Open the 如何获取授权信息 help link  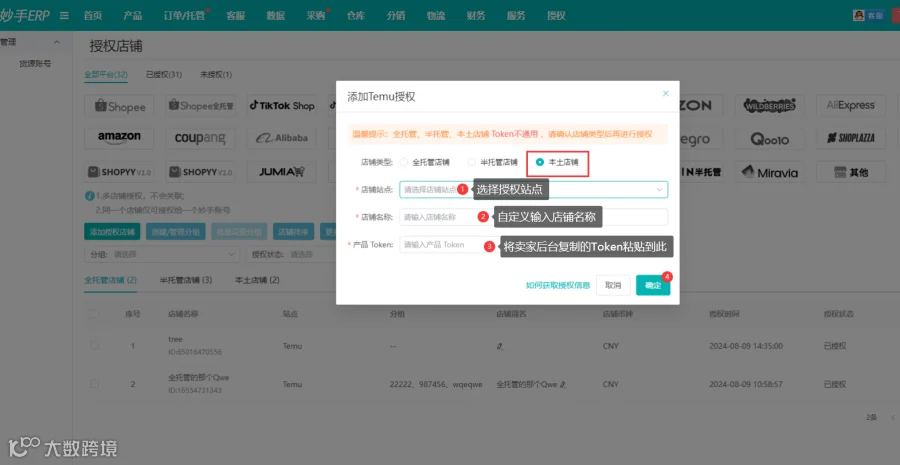coord(558,285)
